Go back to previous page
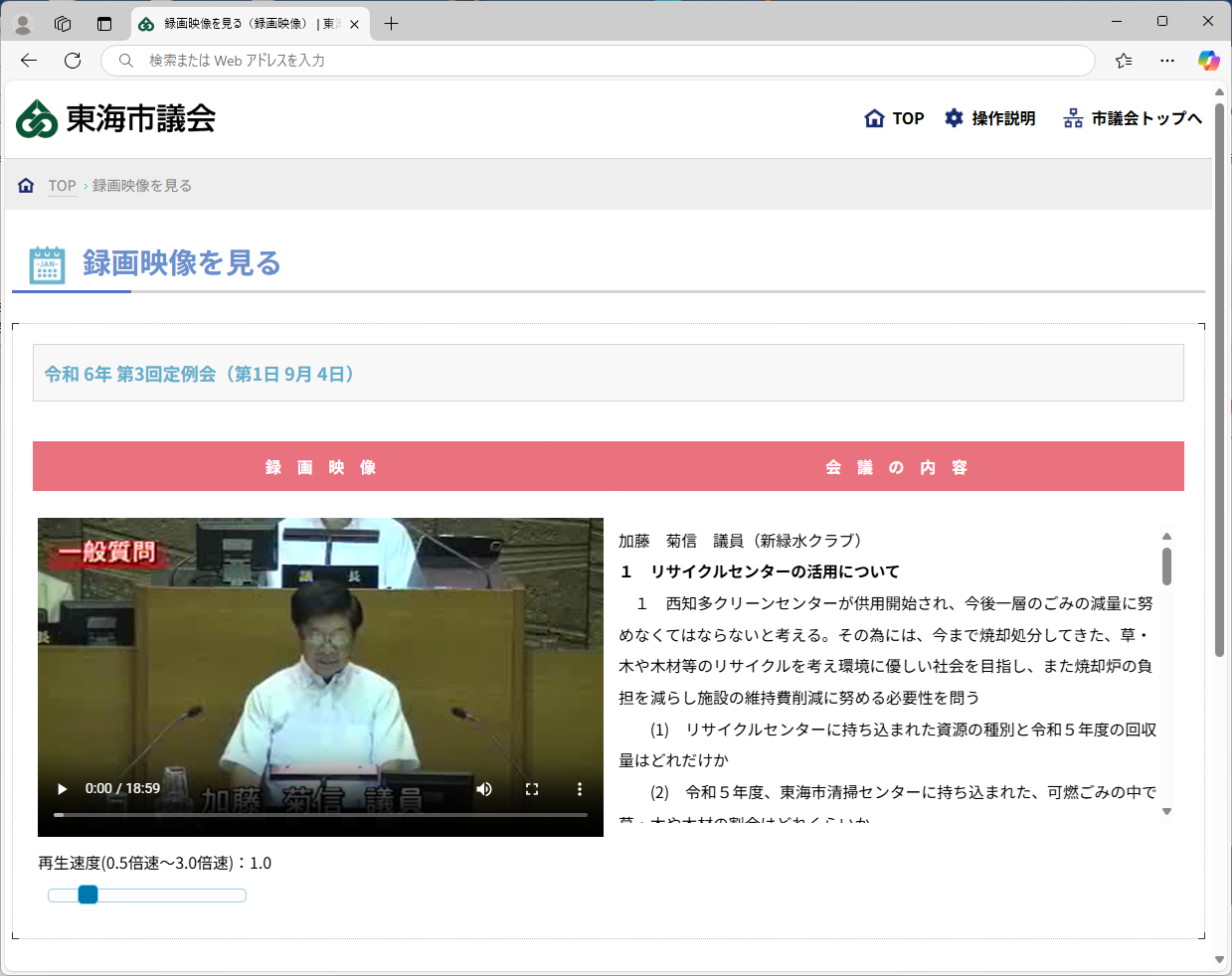Viewport: 1232px width, 976px height. pyautogui.click(x=29, y=61)
